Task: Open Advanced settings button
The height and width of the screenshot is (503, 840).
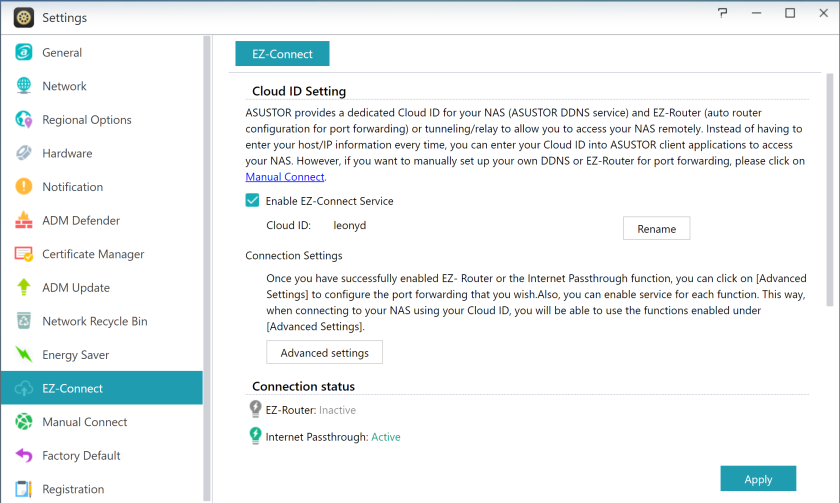Action: pos(324,352)
